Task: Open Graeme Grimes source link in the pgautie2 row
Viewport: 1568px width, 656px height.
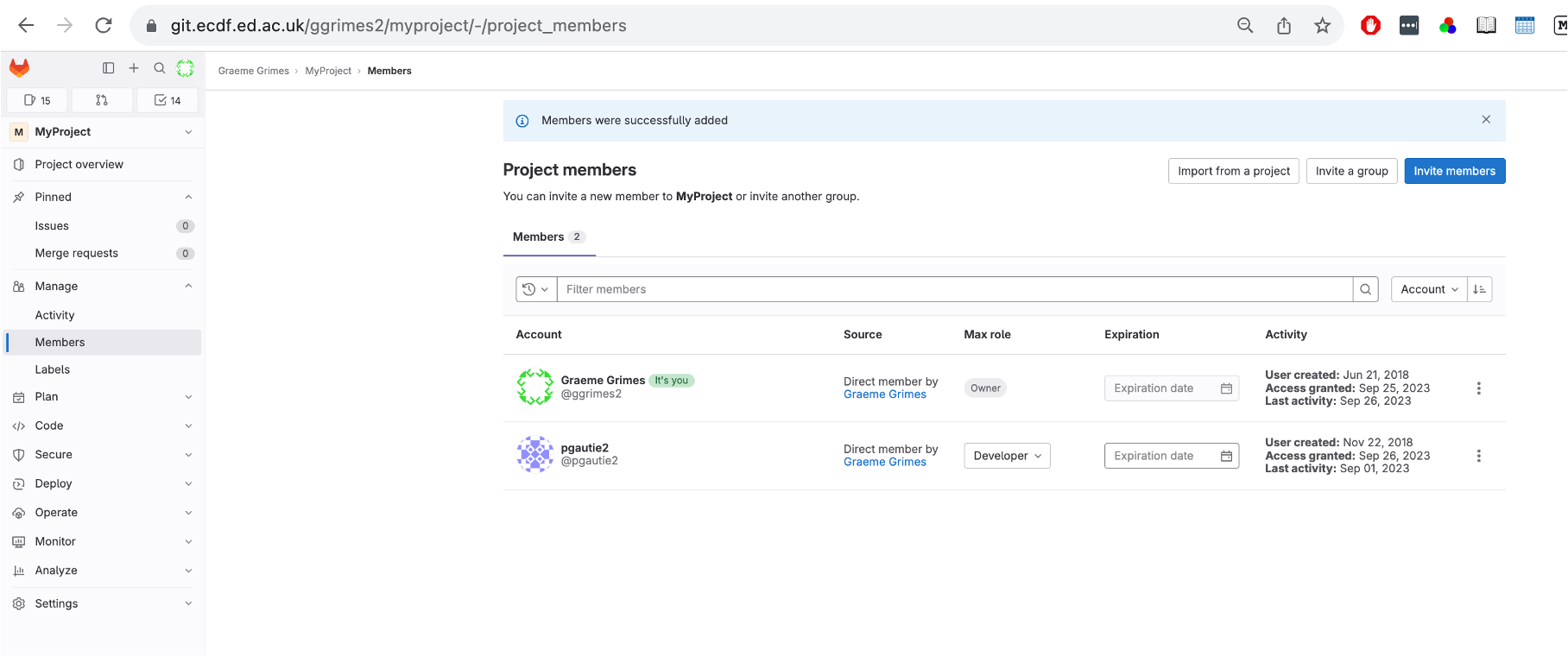Action: click(885, 462)
